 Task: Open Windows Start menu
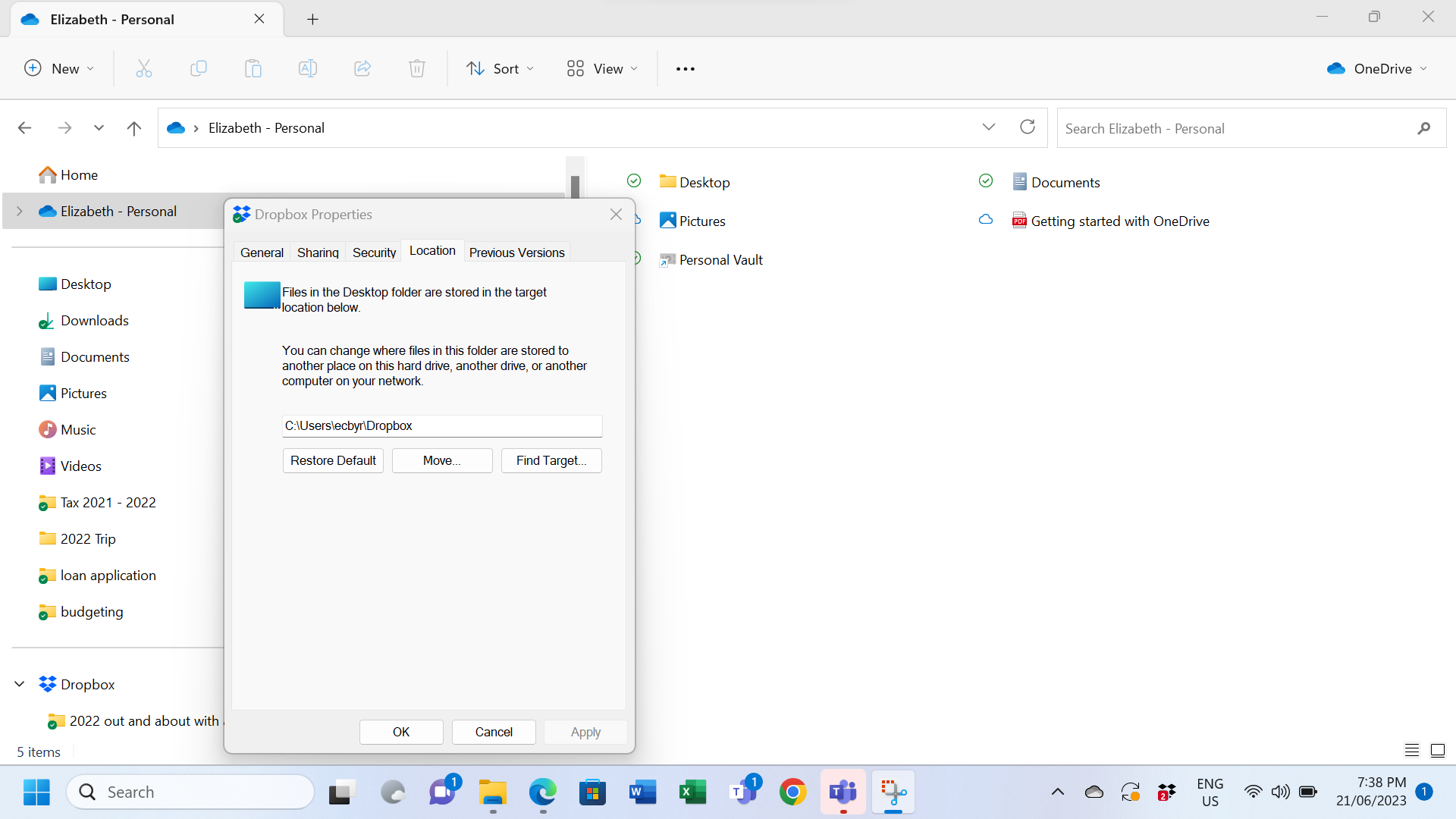click(36, 792)
